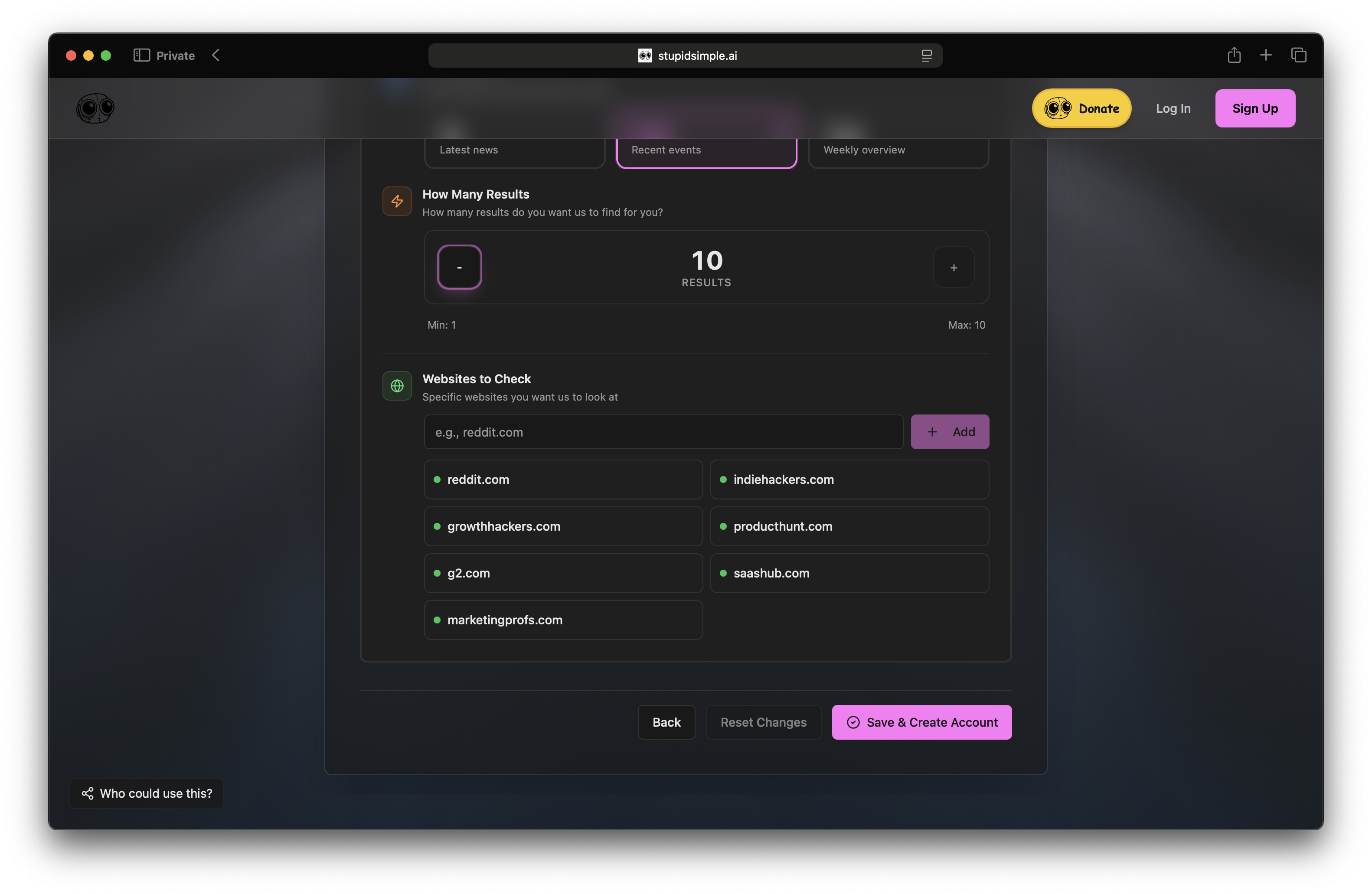Decrease results count with minus button

click(x=460, y=268)
